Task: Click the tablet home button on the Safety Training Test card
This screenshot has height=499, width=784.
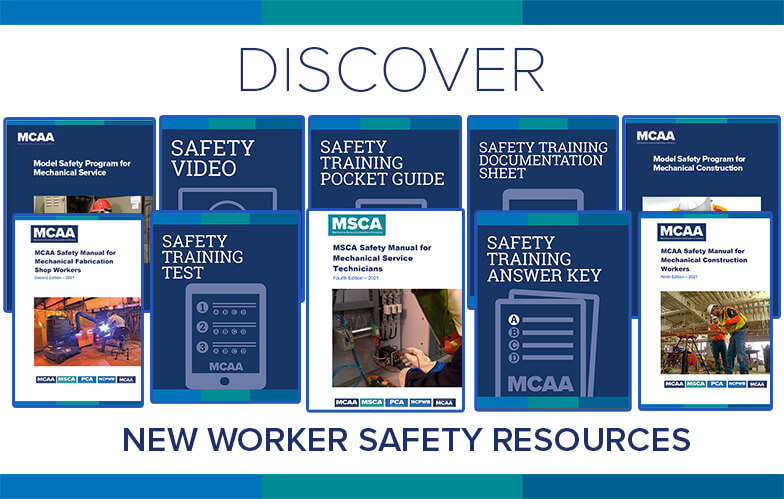Action: tap(225, 382)
